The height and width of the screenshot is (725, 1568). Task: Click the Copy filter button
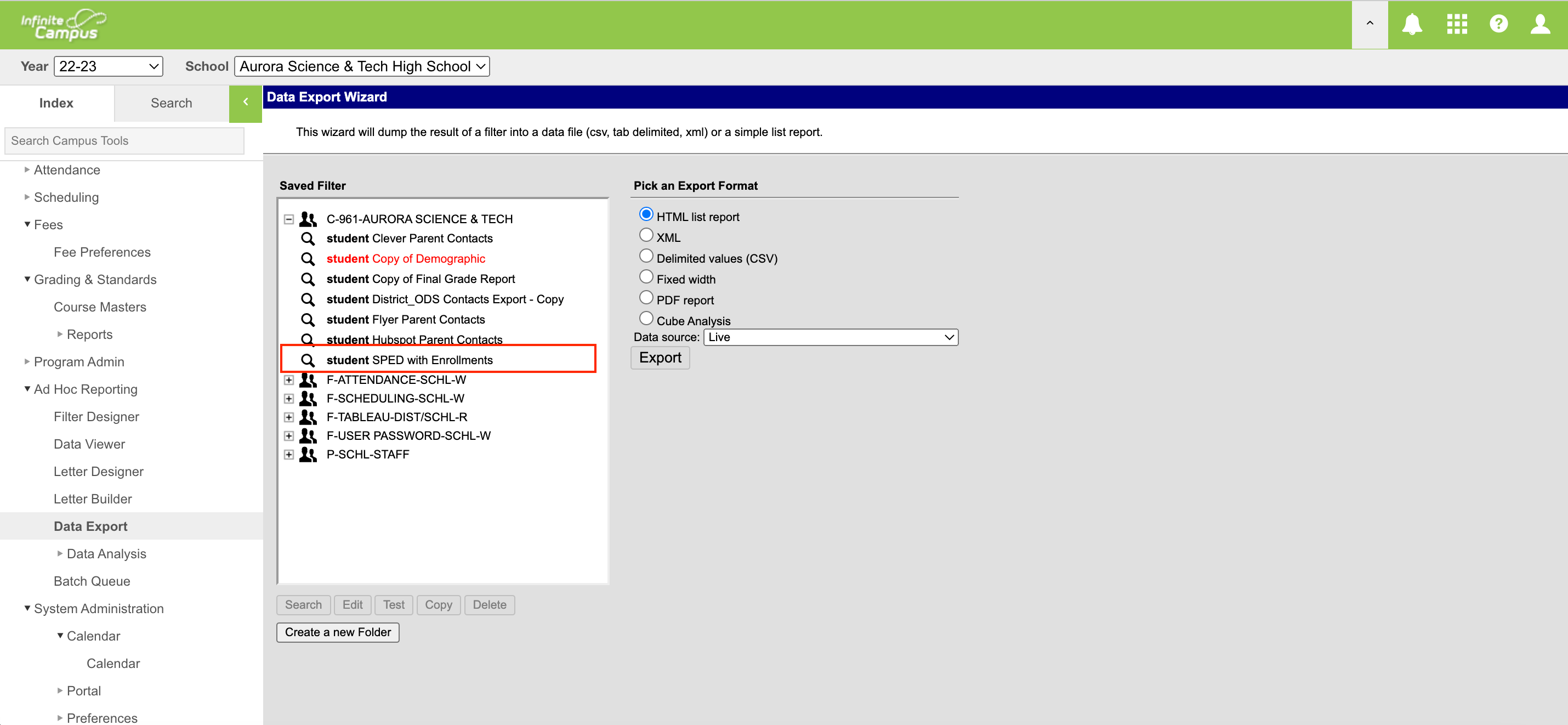point(438,605)
